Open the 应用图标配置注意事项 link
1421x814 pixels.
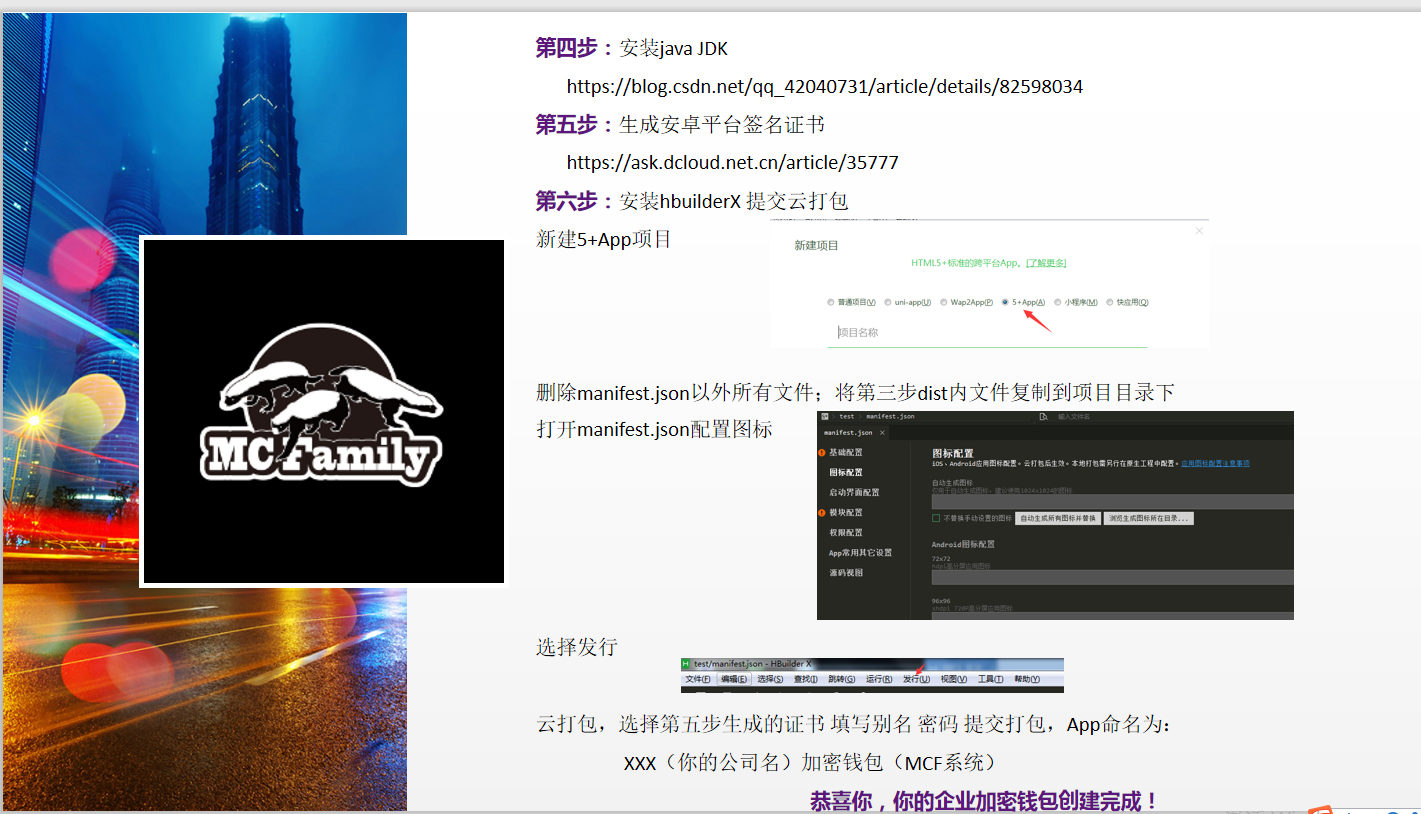1215,463
